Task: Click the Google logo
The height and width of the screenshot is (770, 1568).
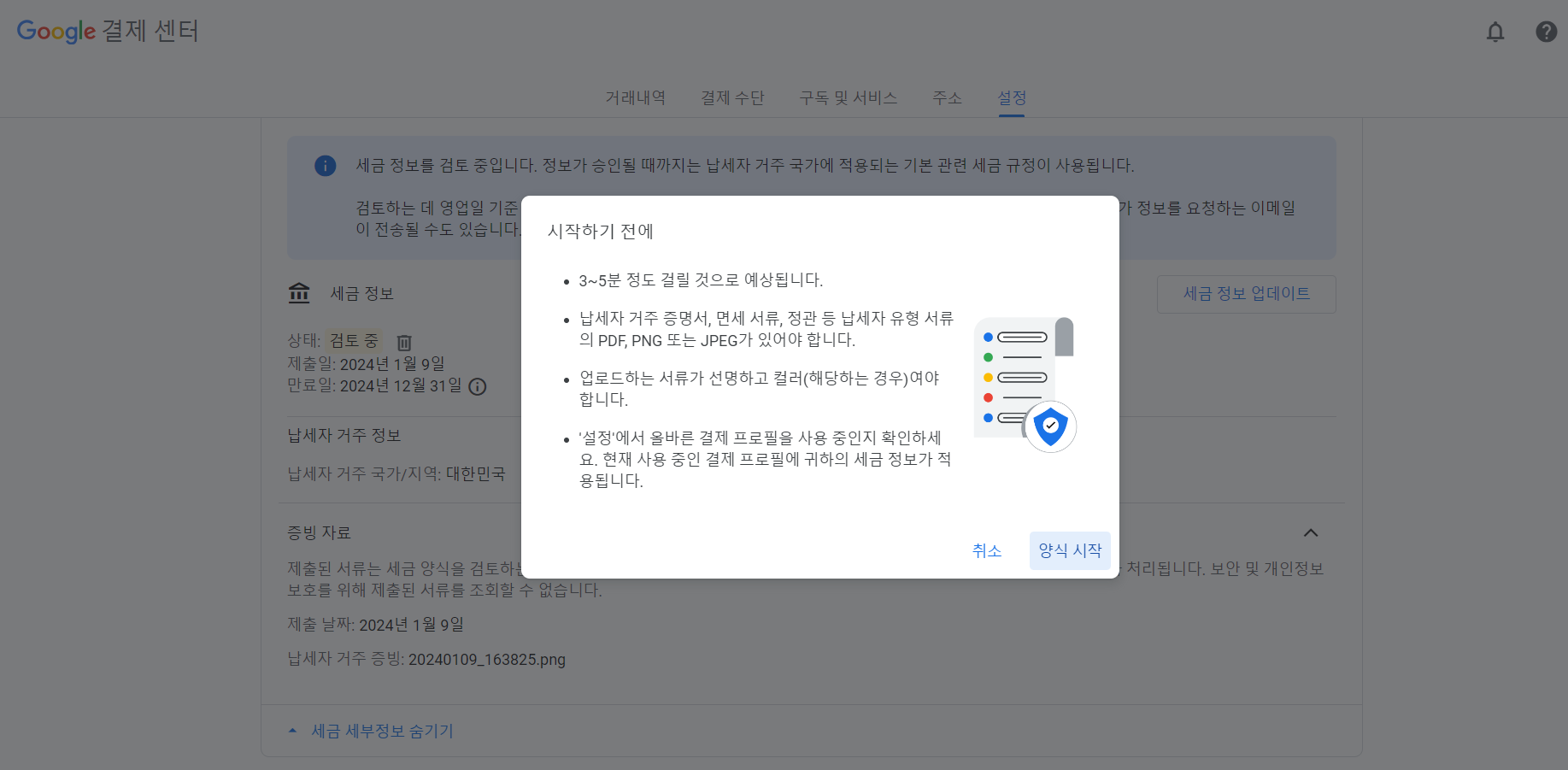Action: (56, 32)
